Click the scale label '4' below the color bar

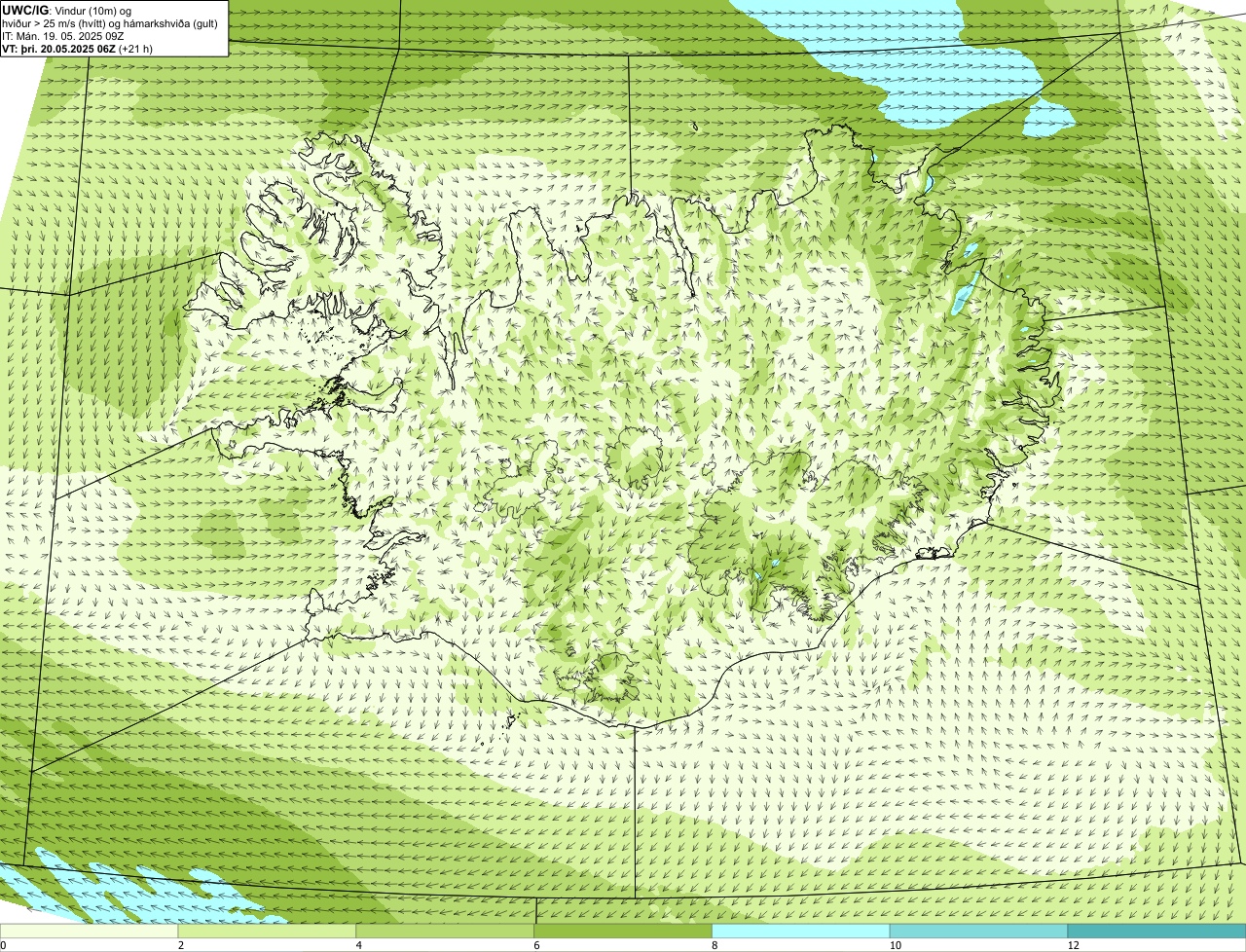tap(359, 945)
